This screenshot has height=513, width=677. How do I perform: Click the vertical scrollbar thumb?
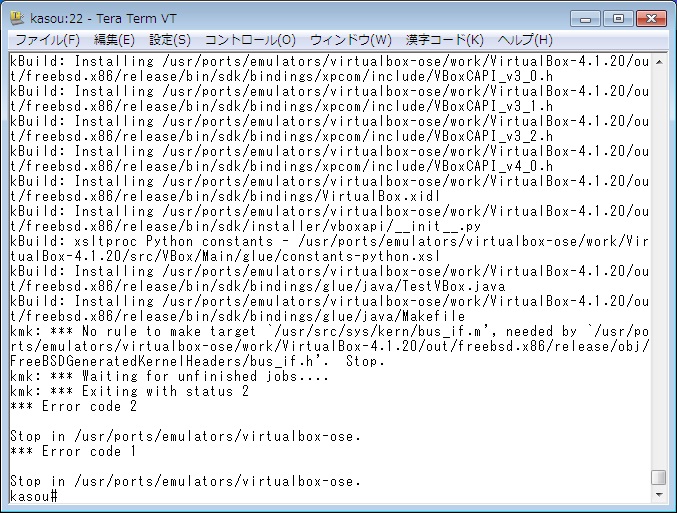coord(659,477)
